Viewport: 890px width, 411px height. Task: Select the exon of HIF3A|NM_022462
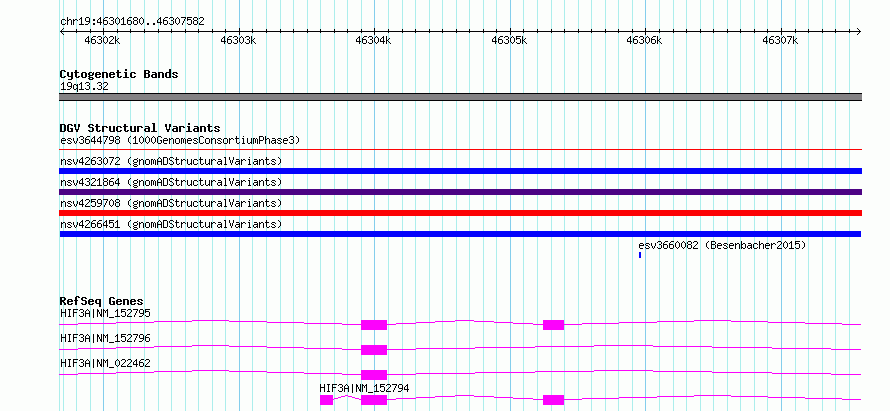coord(374,375)
